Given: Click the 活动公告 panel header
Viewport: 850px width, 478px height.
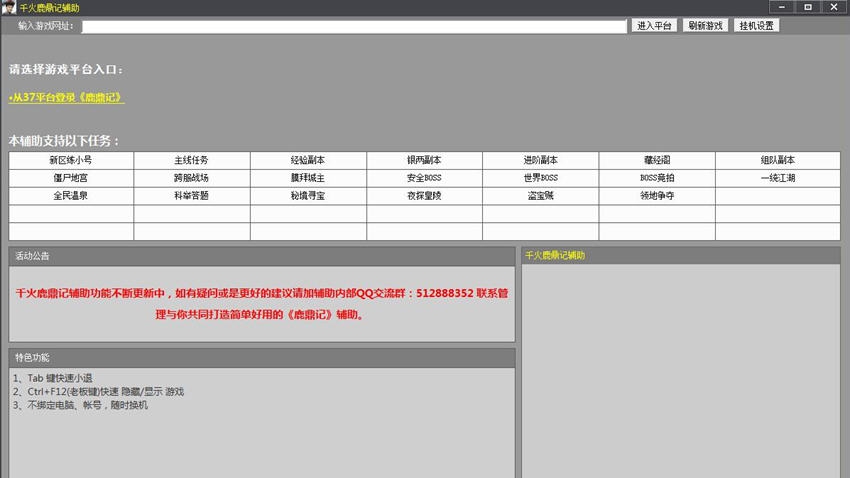Looking at the screenshot, I should click(x=262, y=256).
